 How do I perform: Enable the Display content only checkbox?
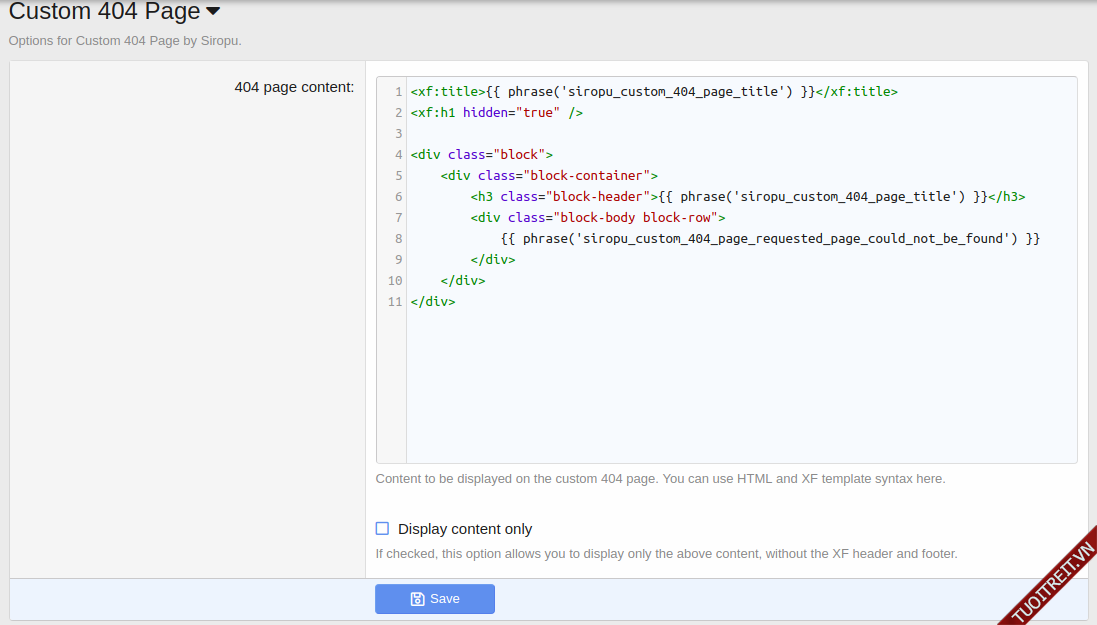(x=382, y=529)
